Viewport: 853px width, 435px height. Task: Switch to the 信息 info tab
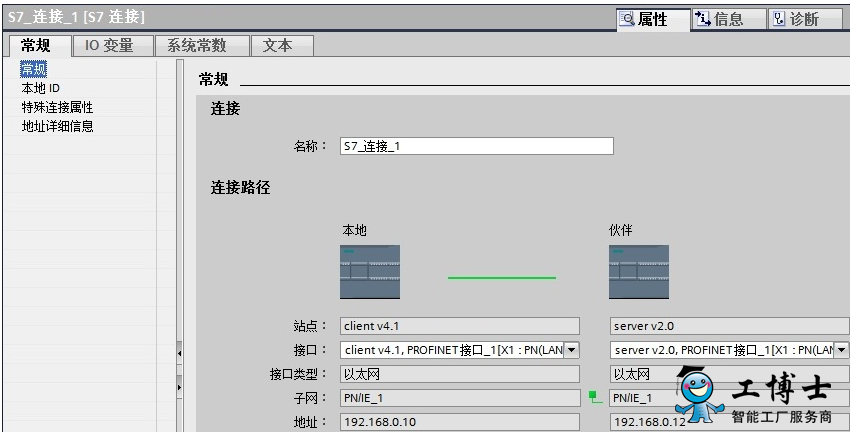point(727,20)
